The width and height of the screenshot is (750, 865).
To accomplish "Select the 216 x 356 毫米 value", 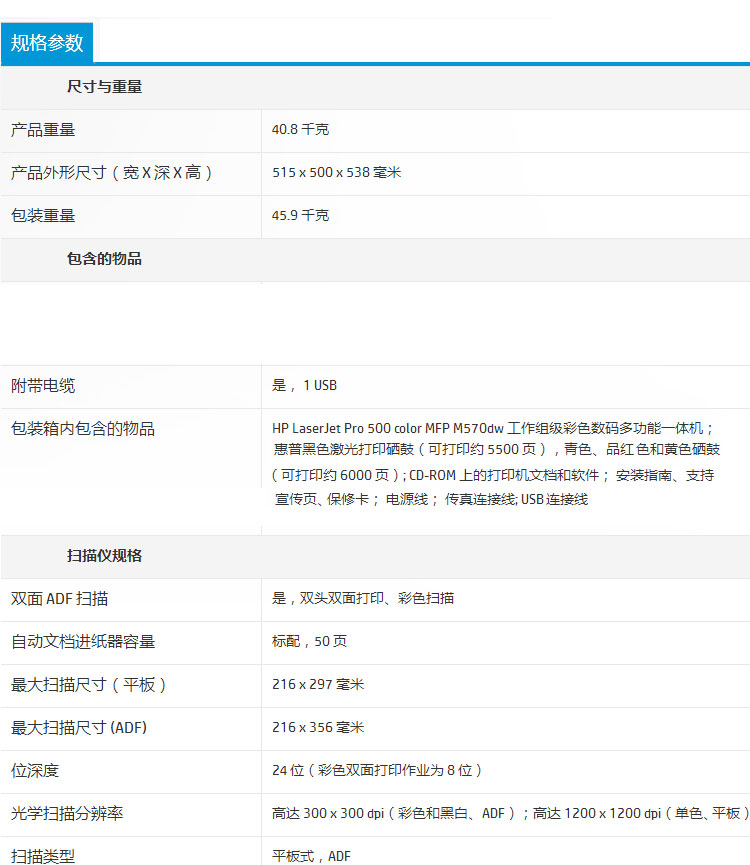I will point(318,728).
